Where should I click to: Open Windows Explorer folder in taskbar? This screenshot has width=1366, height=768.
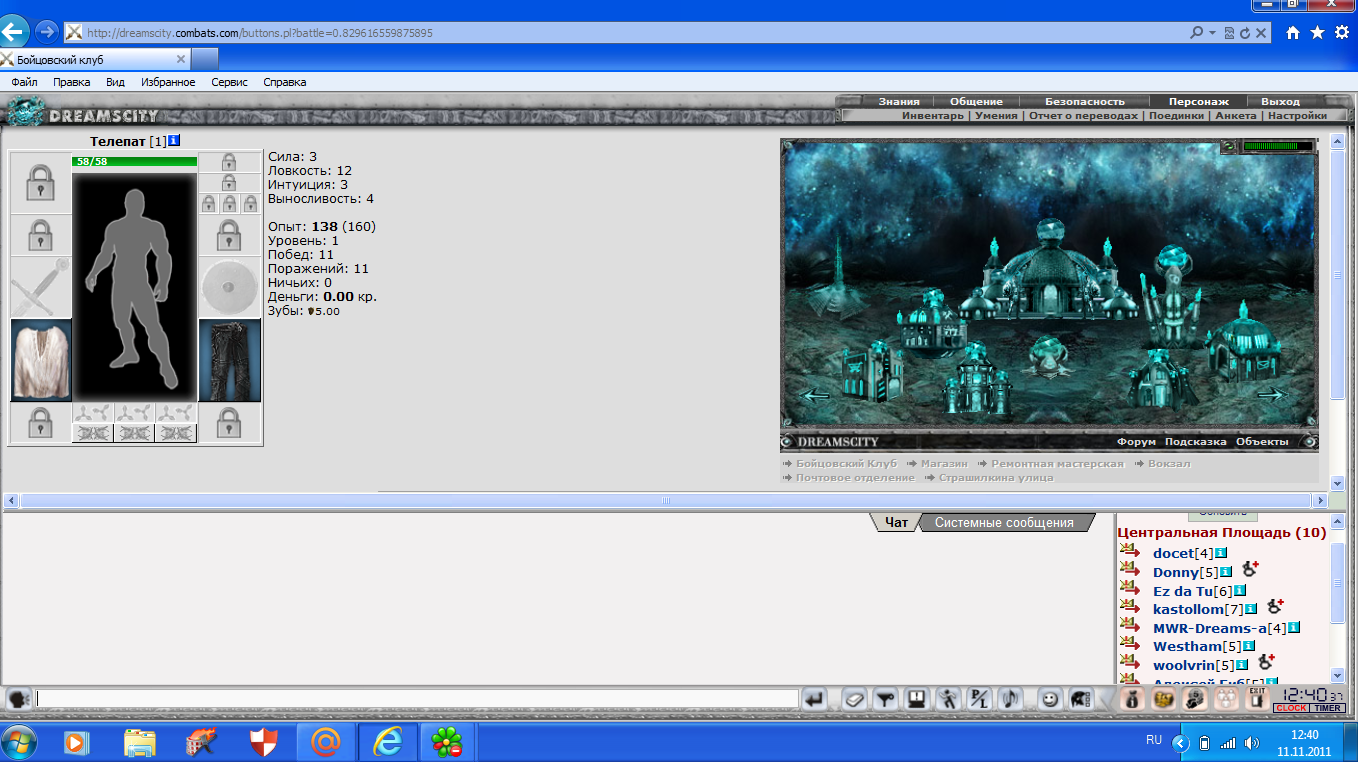[139, 743]
